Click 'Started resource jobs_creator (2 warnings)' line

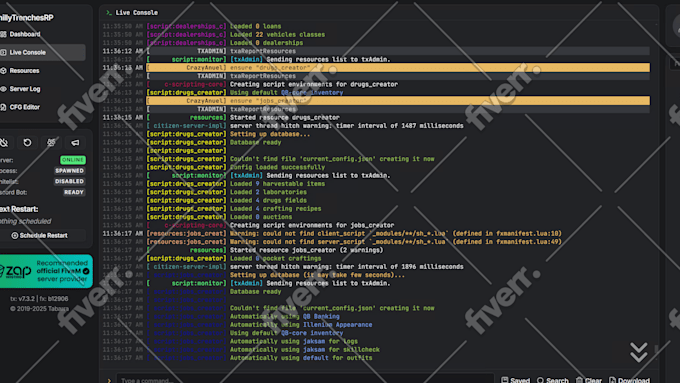click(306, 250)
